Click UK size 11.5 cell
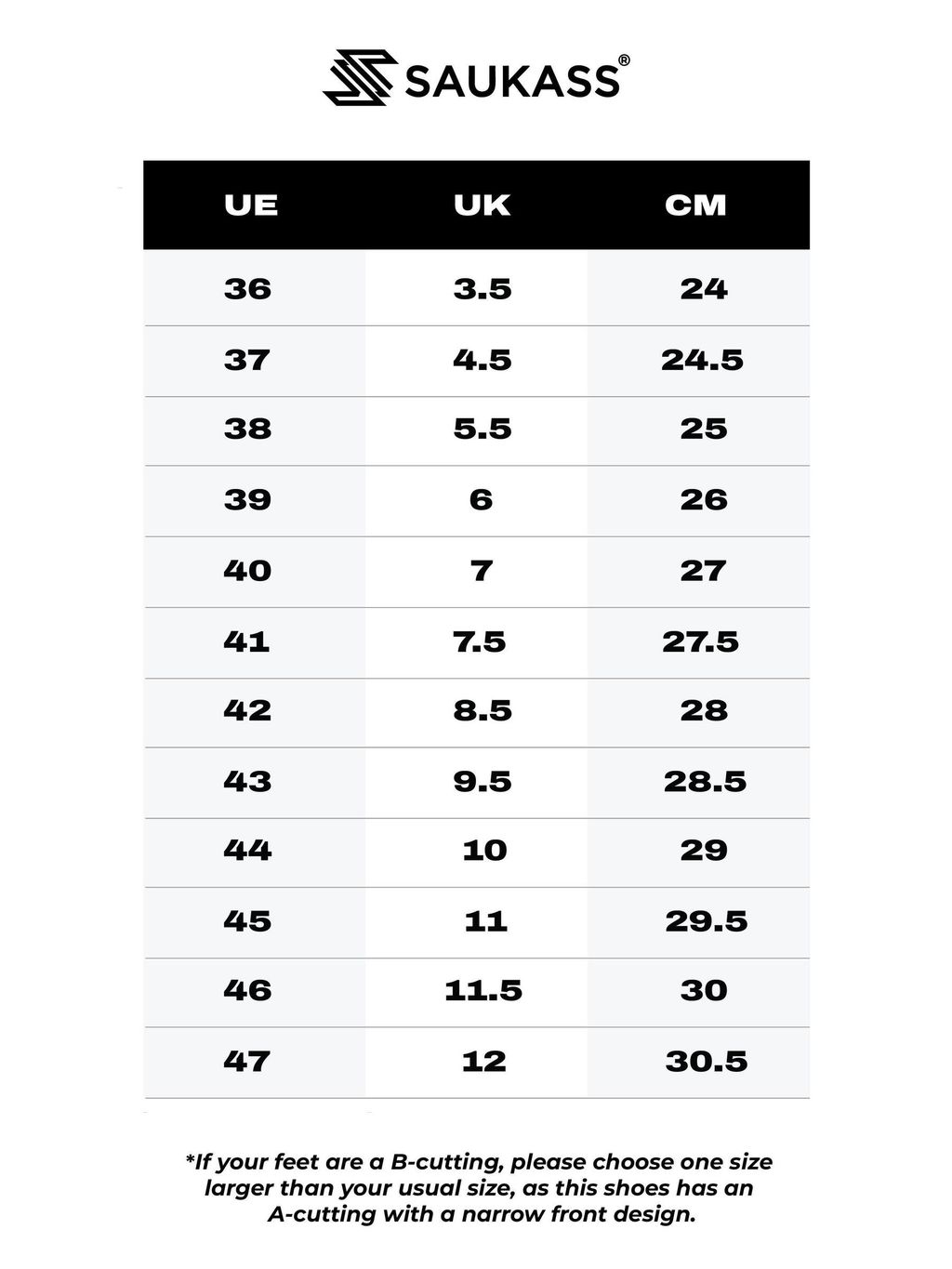This screenshot has width=952, height=1269. (483, 991)
